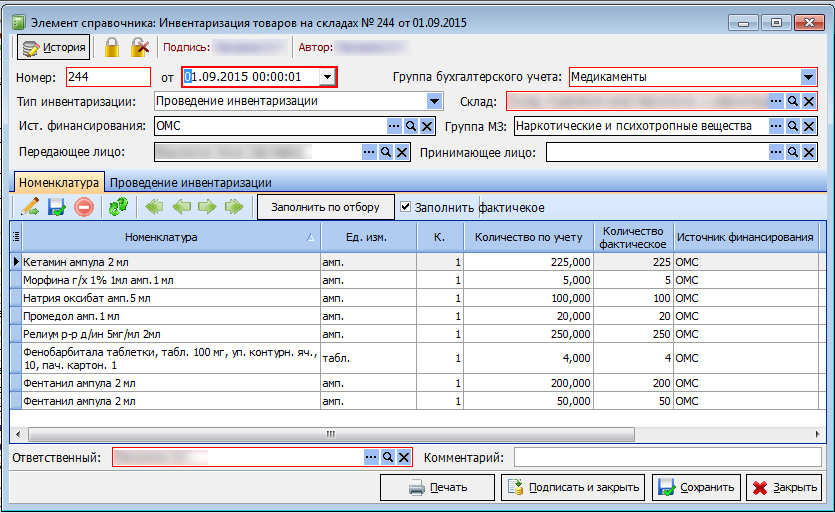Click the Печать print button
Screen dimensions: 835x513
[437, 487]
